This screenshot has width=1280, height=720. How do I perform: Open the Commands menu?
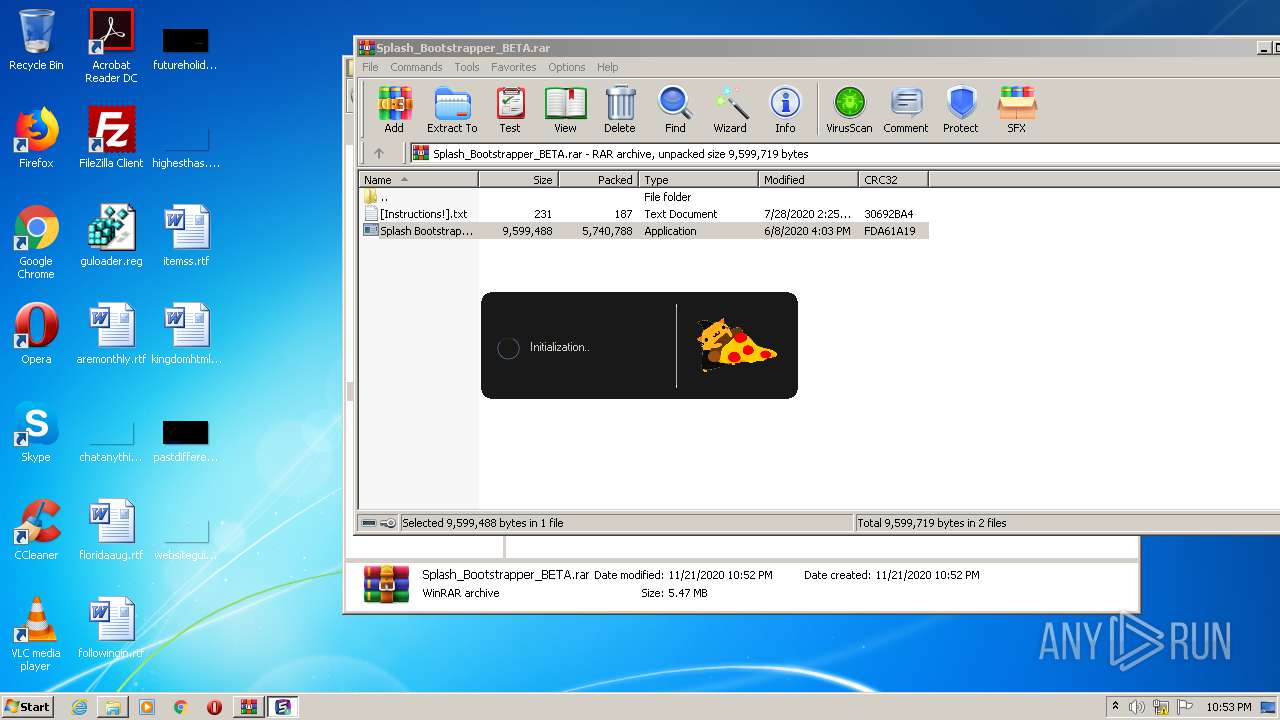(x=416, y=67)
